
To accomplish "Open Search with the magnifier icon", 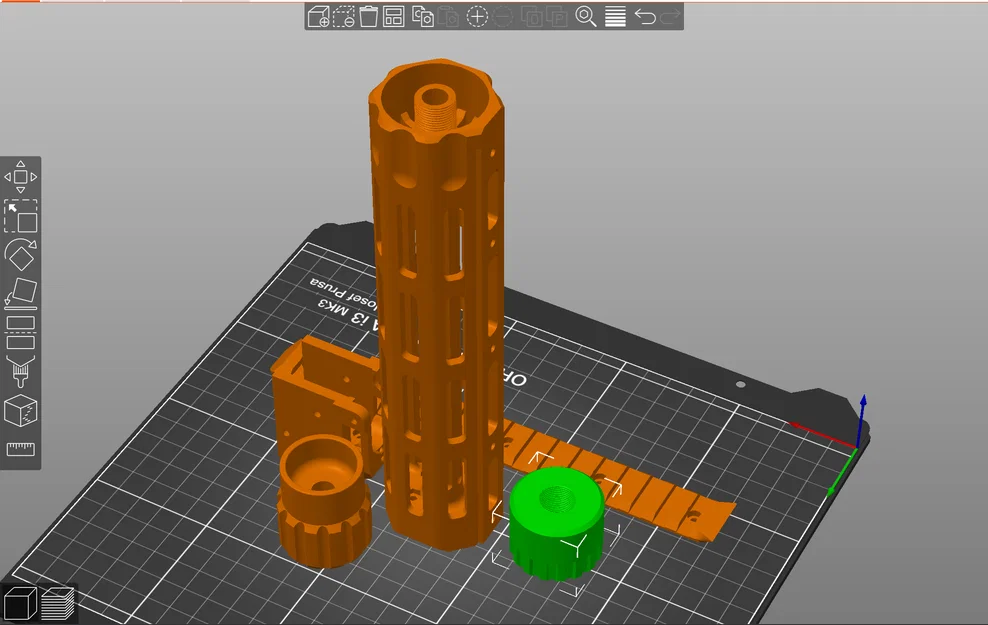I will (586, 16).
